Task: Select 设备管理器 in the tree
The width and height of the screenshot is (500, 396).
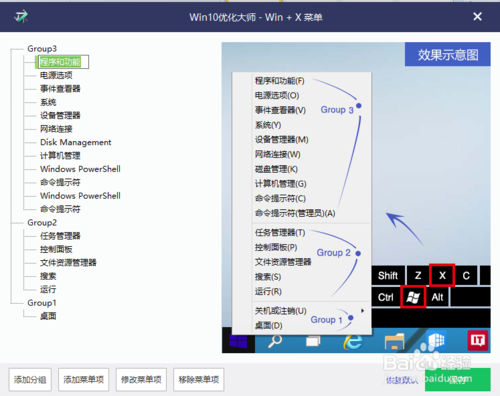Action: pyautogui.click(x=60, y=115)
